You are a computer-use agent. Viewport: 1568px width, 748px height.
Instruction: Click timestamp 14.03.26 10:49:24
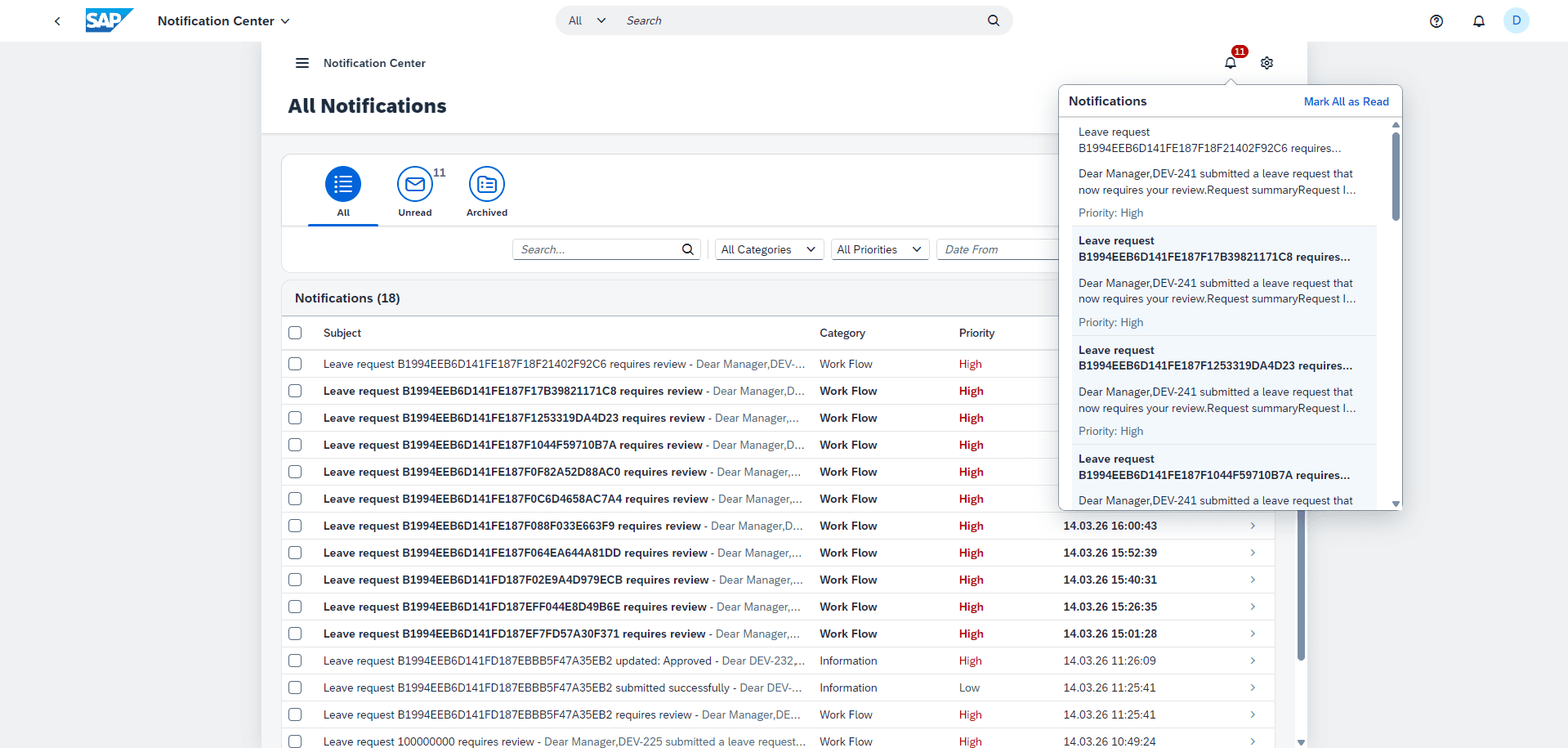[x=1110, y=741]
